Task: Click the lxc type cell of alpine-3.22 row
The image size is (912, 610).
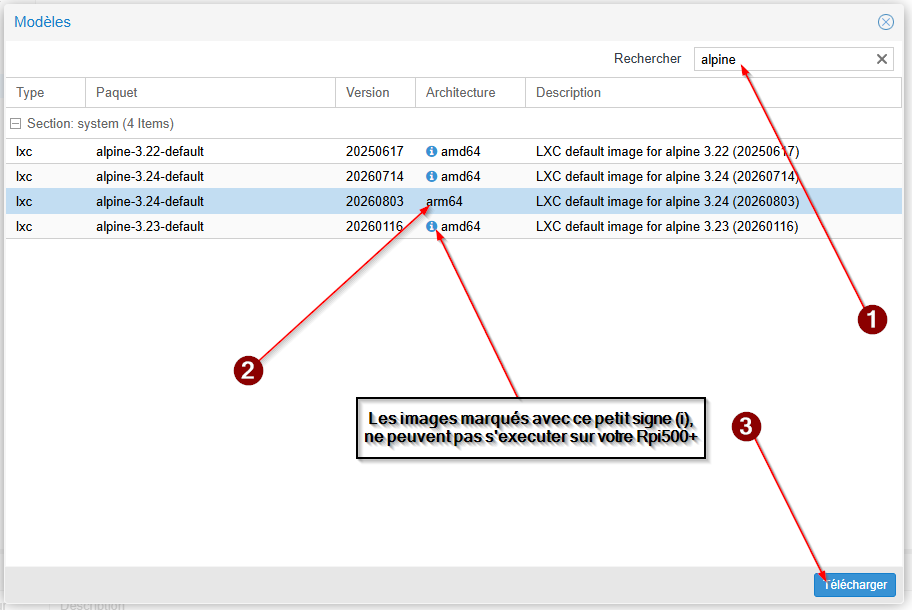Action: point(24,151)
